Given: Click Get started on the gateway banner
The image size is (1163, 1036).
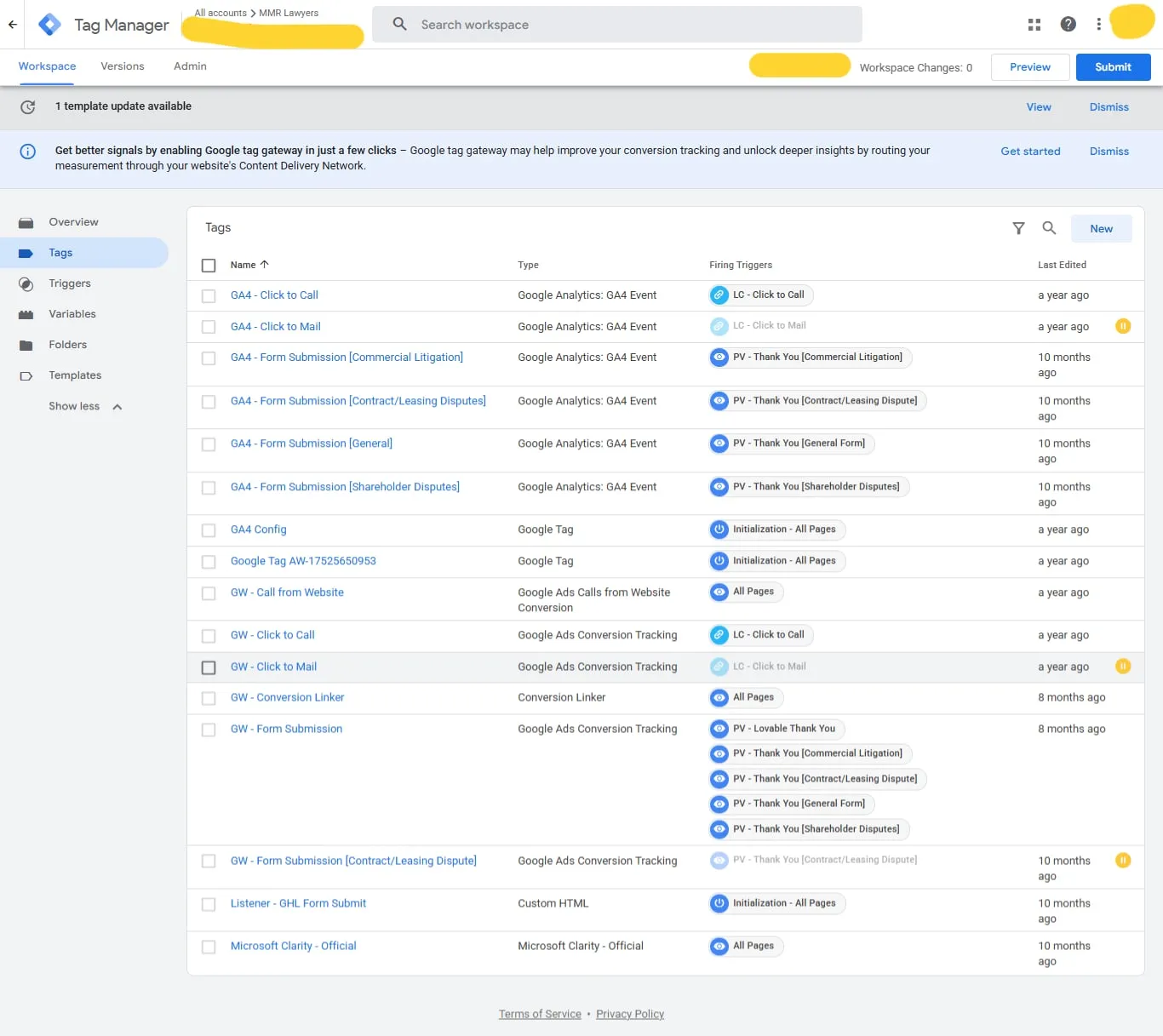Looking at the screenshot, I should coord(1030,152).
